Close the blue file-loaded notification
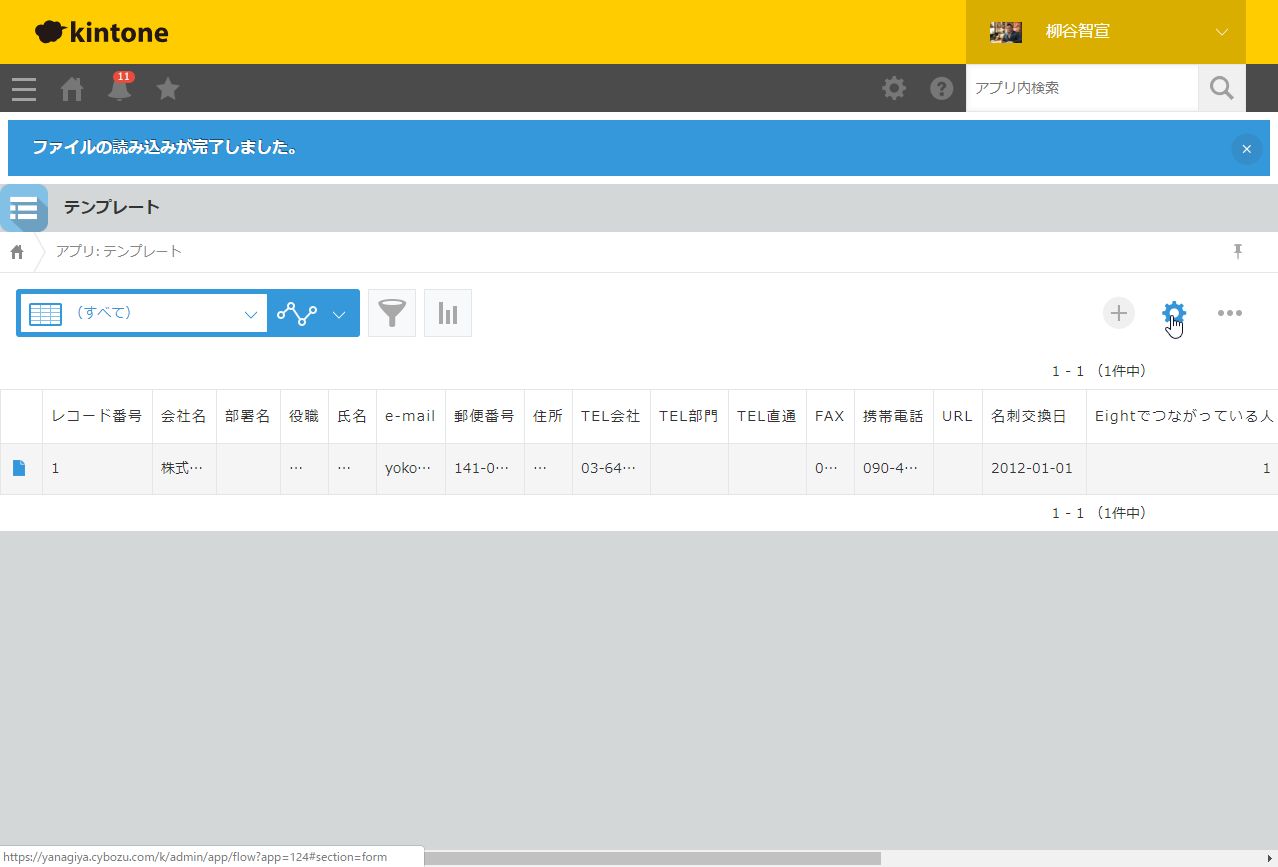This screenshot has width=1278, height=867. 1246,149
